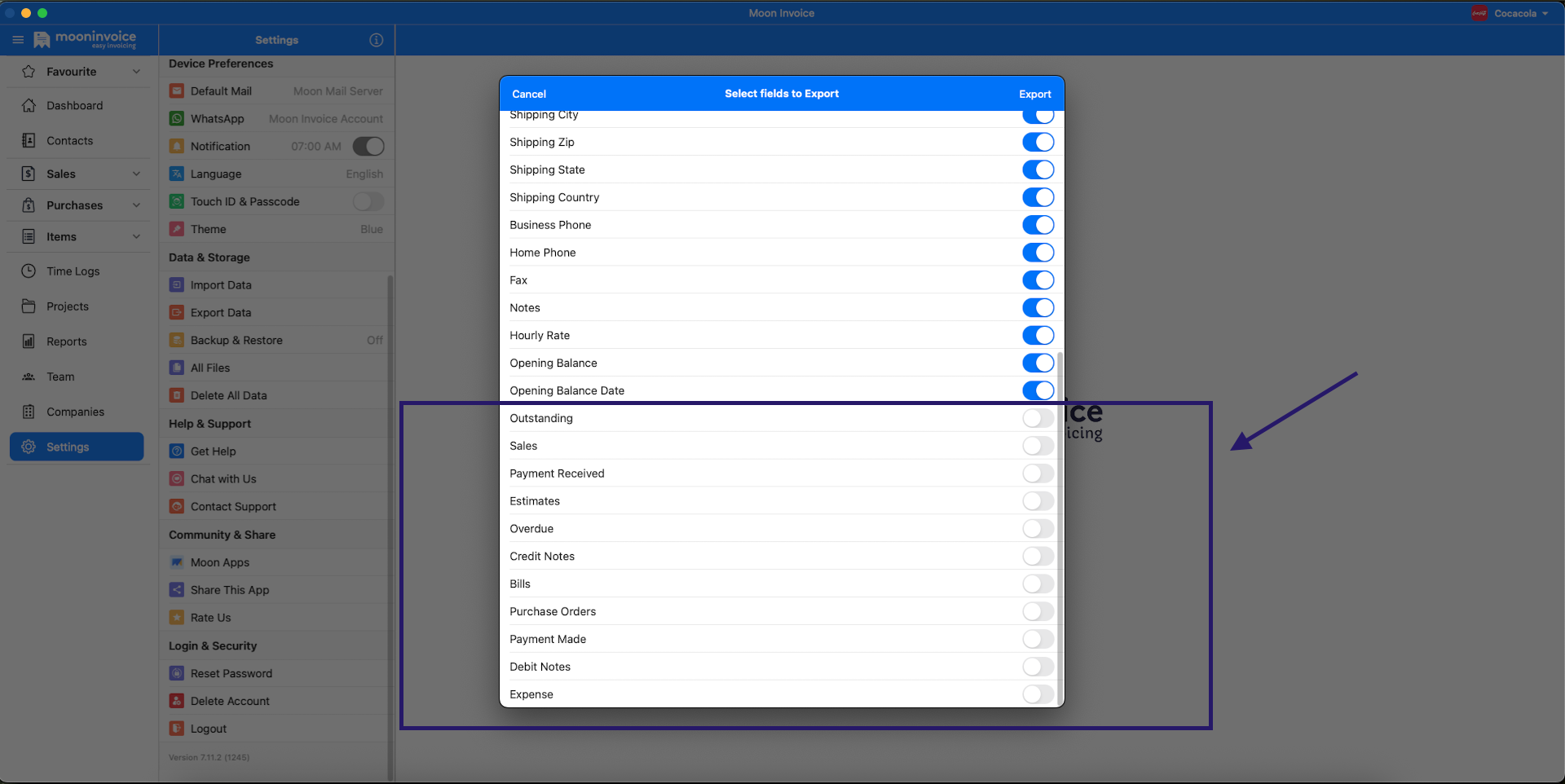The width and height of the screenshot is (1565, 784).
Task: Open Chat with Us support icon
Action: 177,478
